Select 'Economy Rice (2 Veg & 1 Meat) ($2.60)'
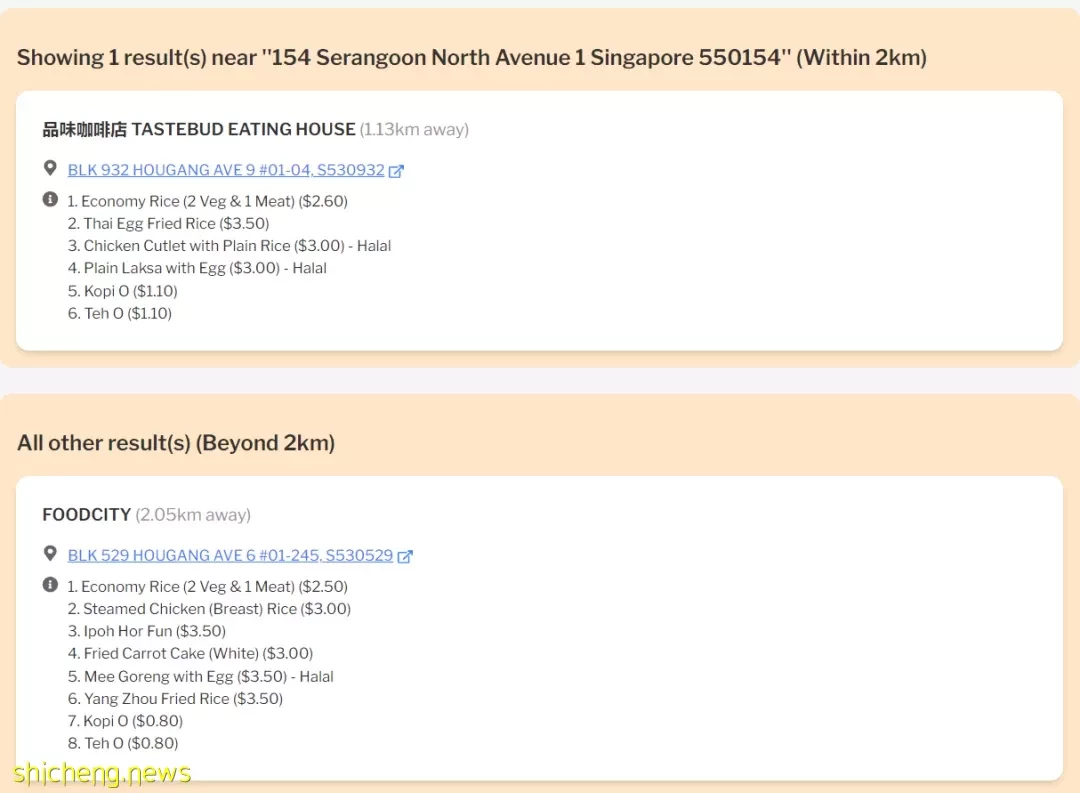 click(207, 201)
